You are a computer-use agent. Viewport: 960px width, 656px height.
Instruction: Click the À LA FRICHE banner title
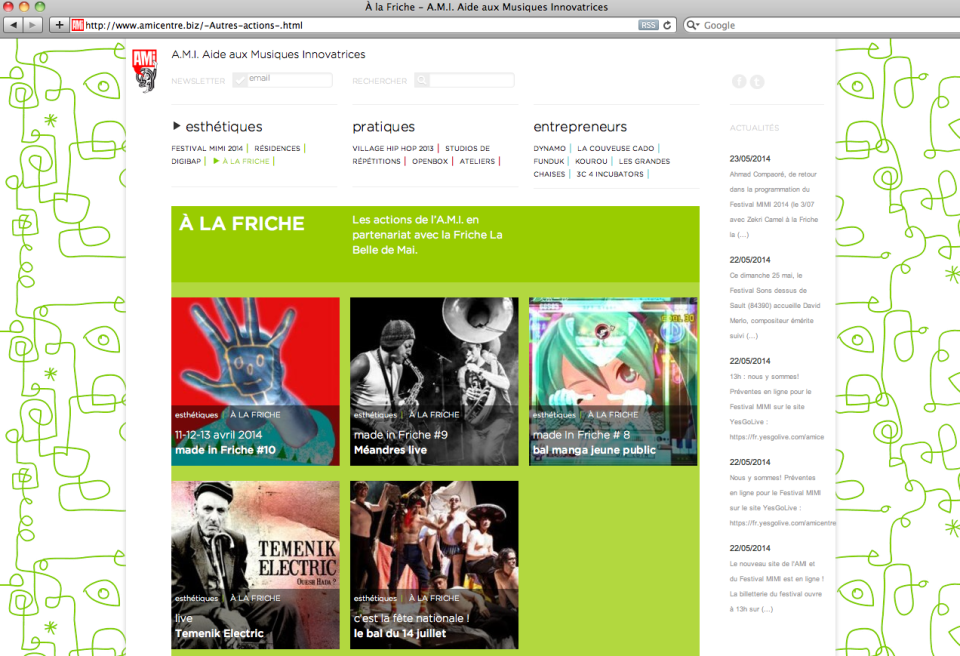pyautogui.click(x=242, y=224)
